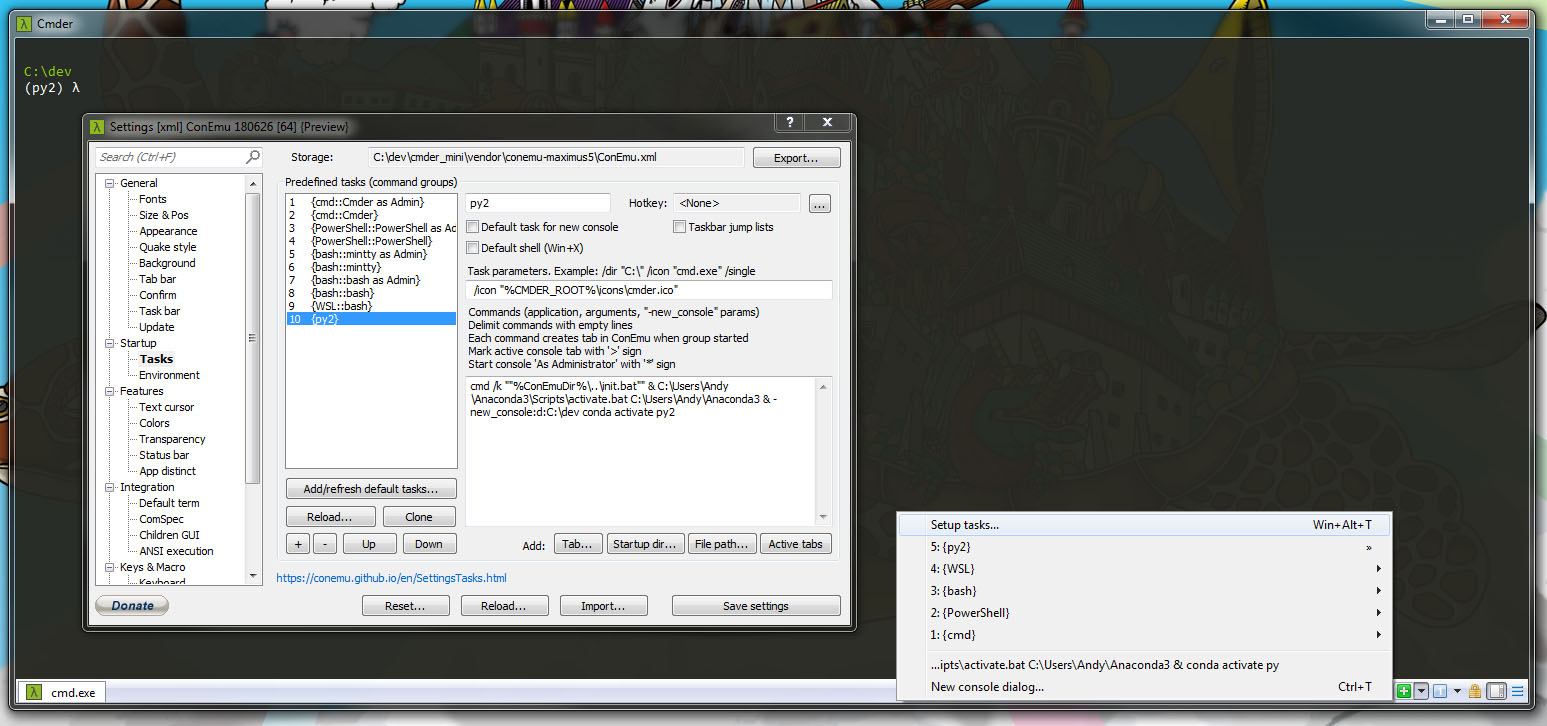Select Environment in the settings tree
Image resolution: width=1547 pixels, height=726 pixels.
point(169,375)
